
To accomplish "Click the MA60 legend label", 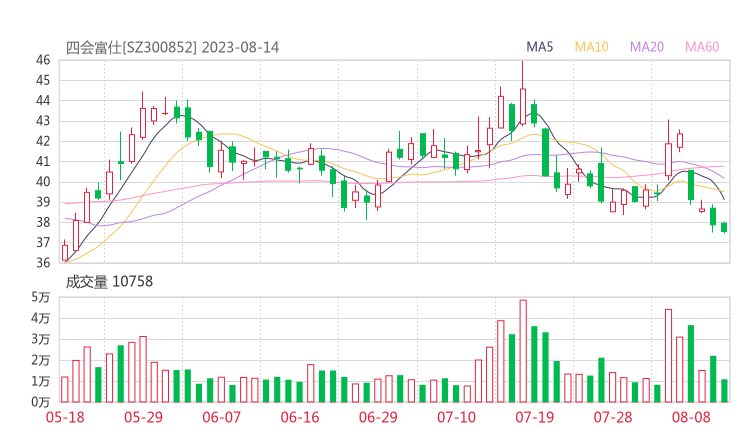I will (702, 47).
